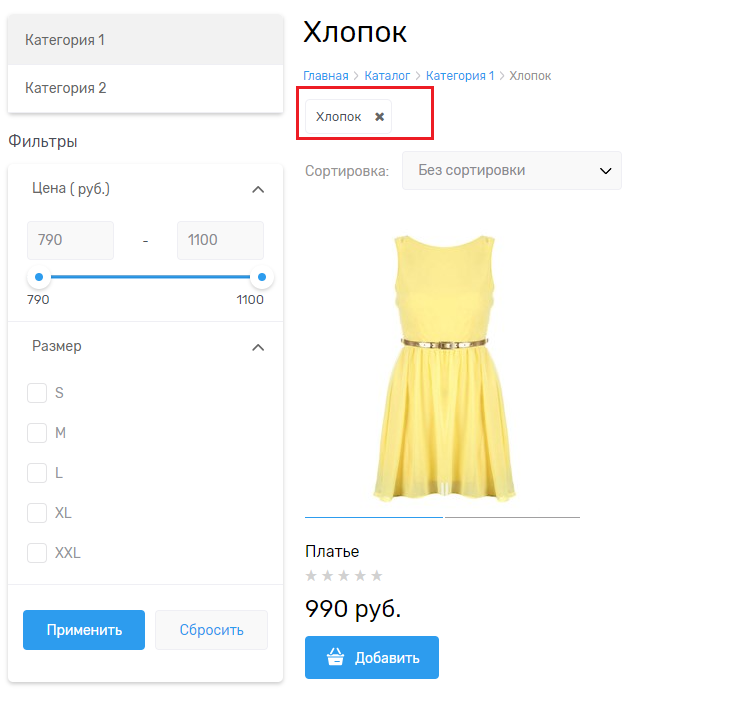Image resolution: width=740 pixels, height=715 pixels.
Task: Click the minimum price input field
Action: (70, 240)
